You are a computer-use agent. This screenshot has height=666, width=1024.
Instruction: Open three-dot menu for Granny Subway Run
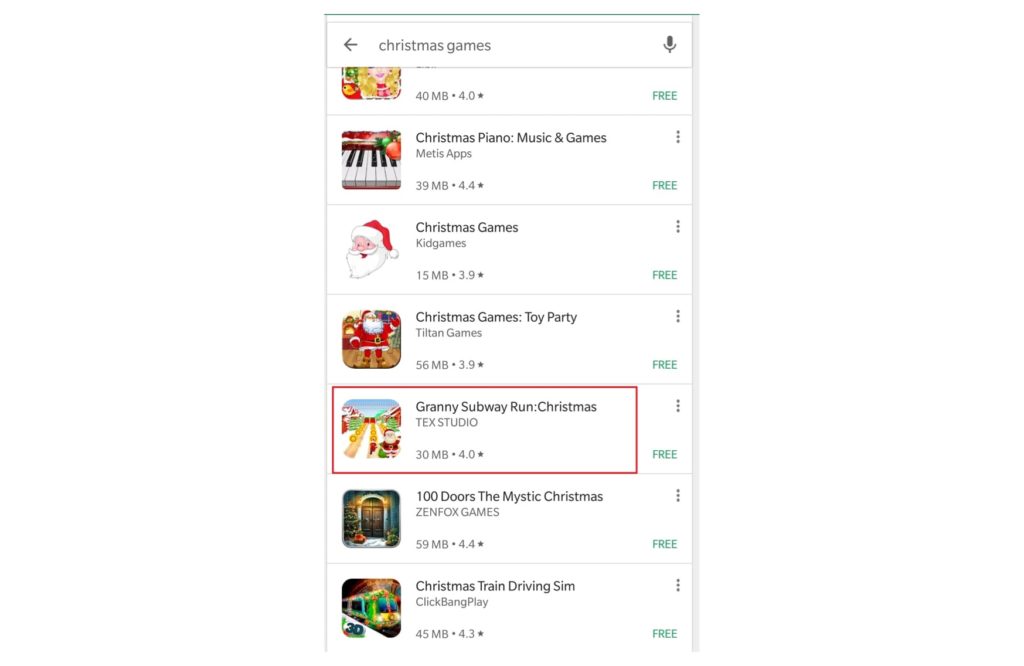pyautogui.click(x=678, y=406)
